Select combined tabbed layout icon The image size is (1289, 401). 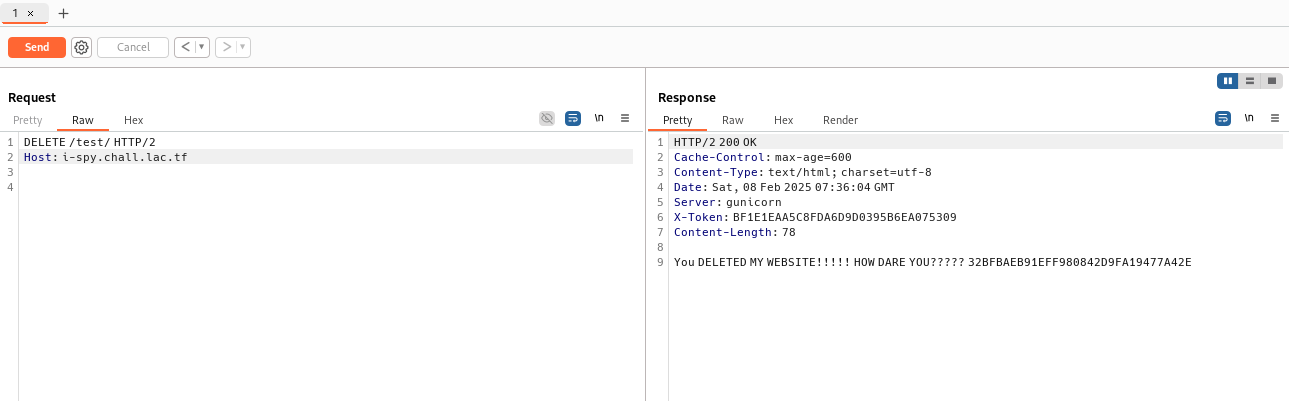[1272, 81]
